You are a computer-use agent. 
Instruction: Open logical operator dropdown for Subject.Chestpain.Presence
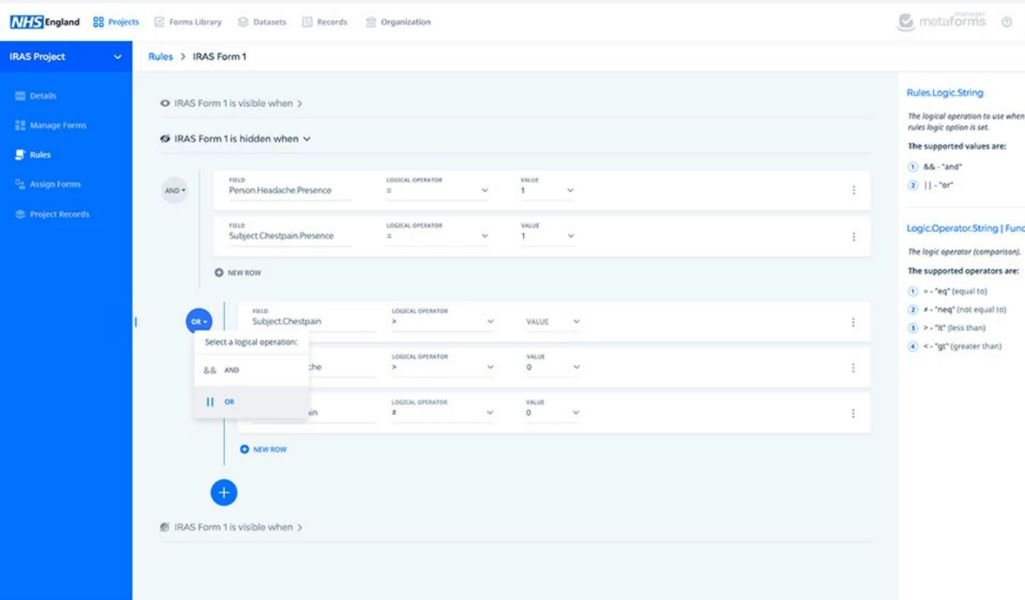tap(437, 236)
